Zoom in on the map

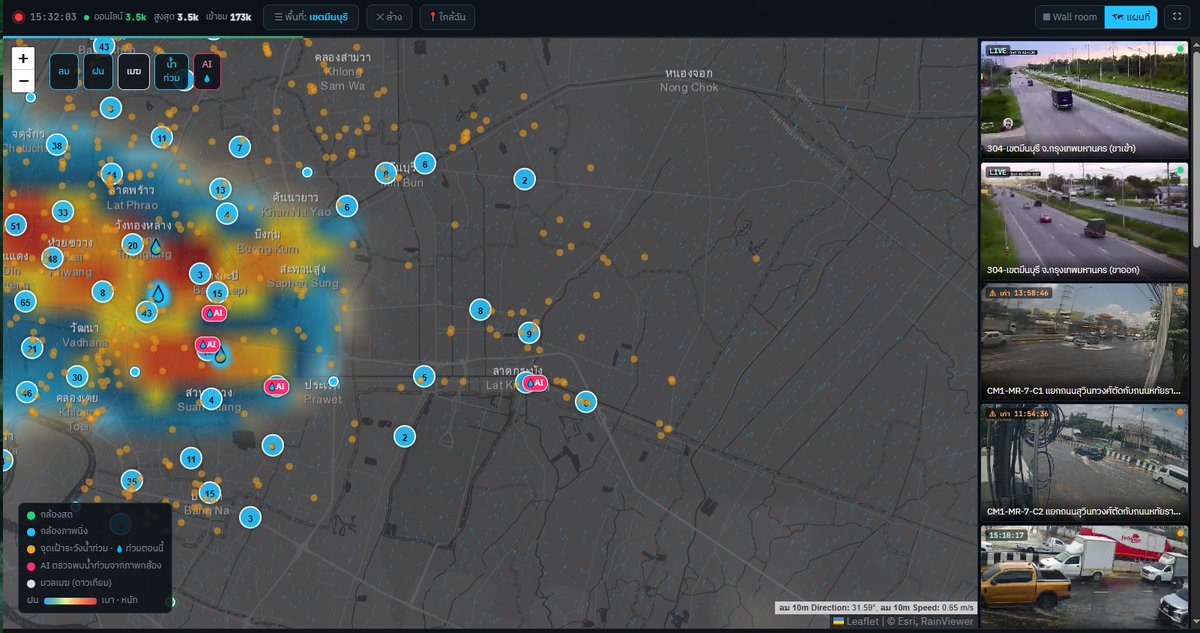23,59
